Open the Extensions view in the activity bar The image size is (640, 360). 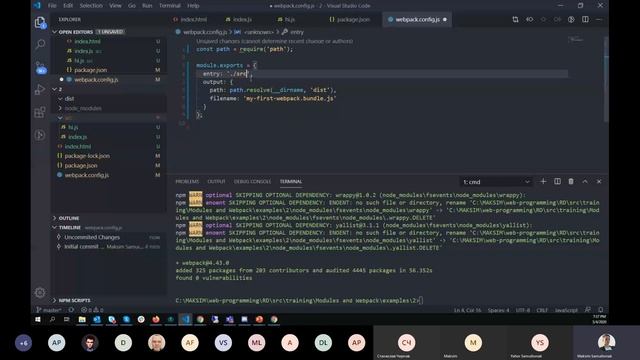point(40,112)
